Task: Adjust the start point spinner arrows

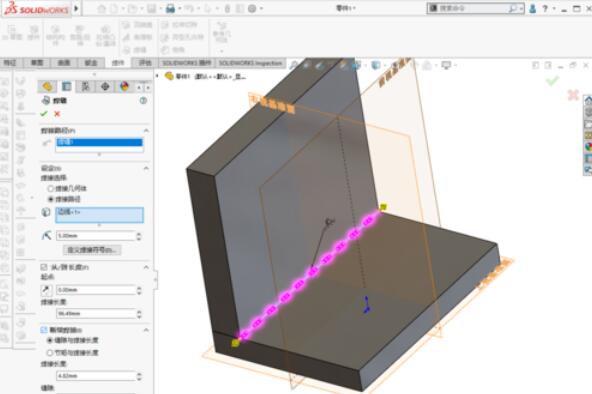Action: click(x=139, y=290)
